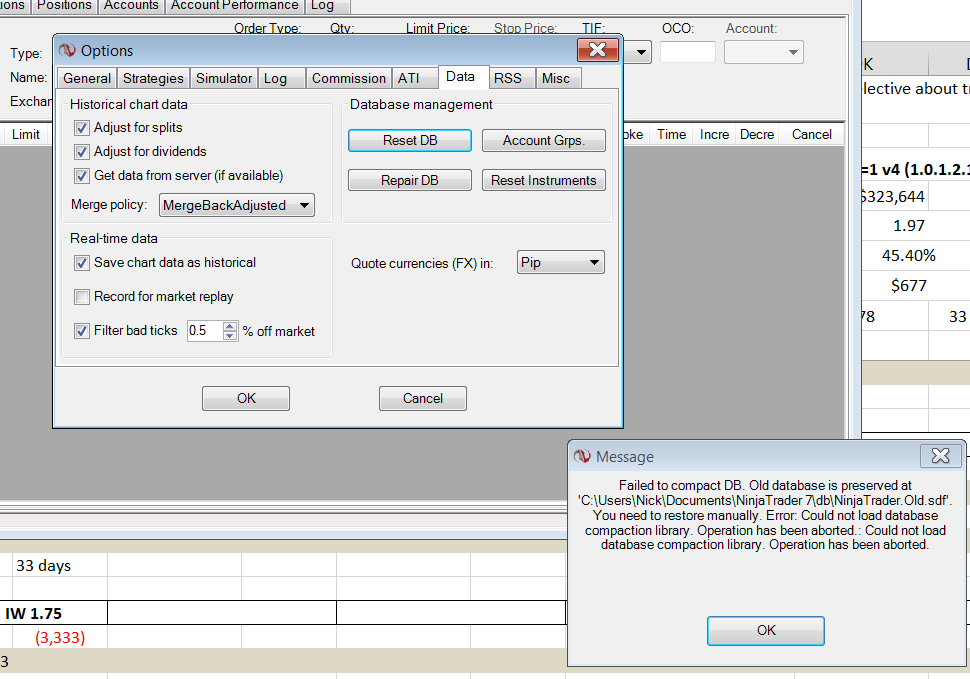
Task: Open Account Performance tab
Action: pos(234,5)
